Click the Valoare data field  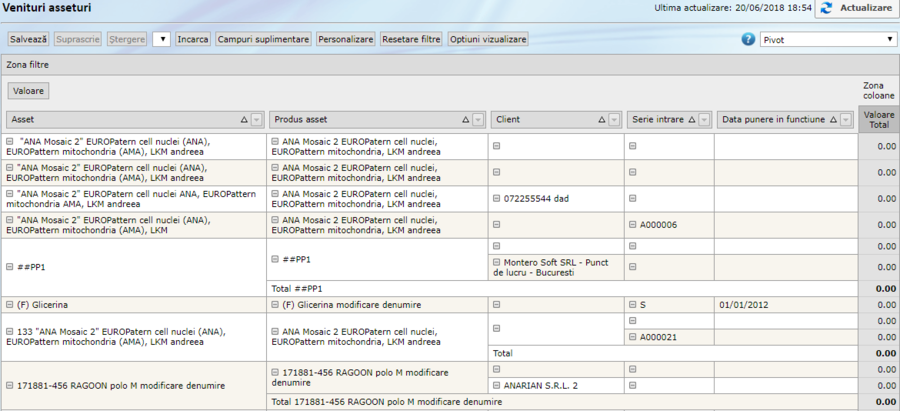[x=28, y=90]
